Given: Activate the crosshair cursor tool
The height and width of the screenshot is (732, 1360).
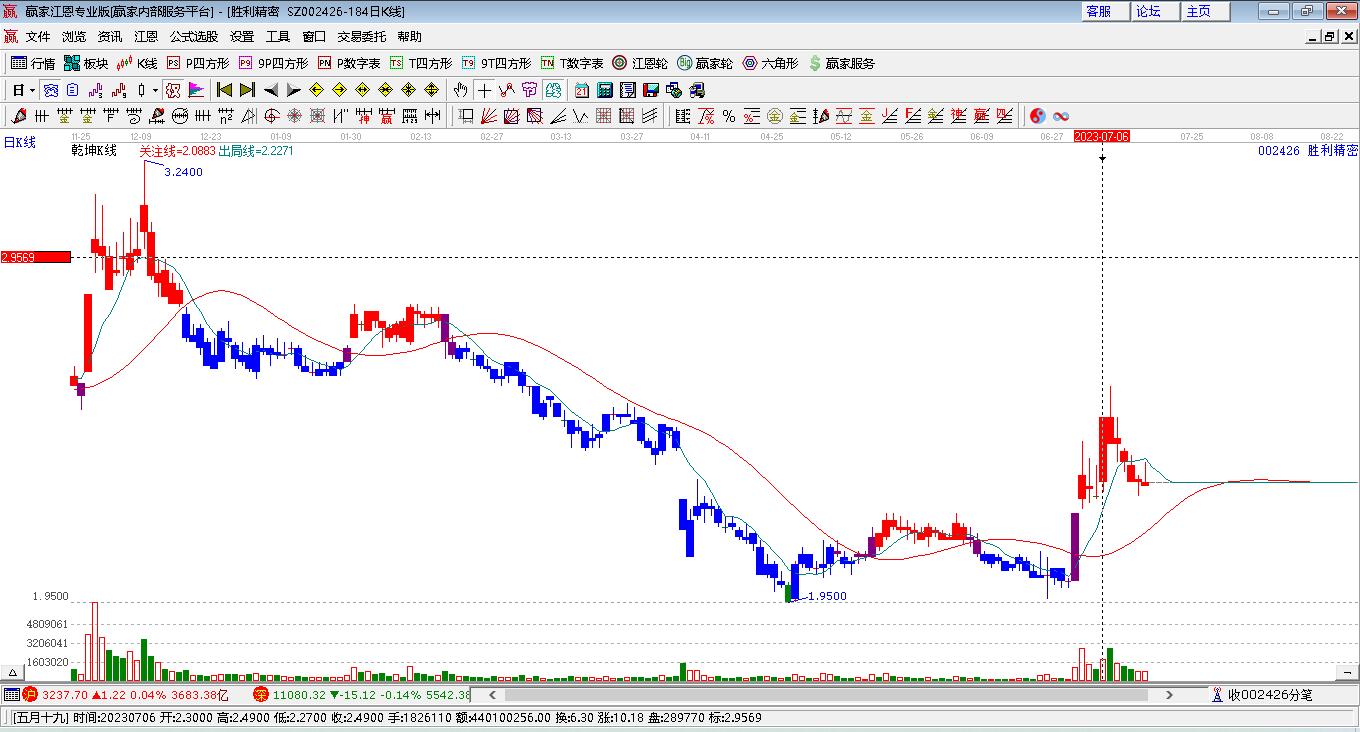Looking at the screenshot, I should click(484, 90).
